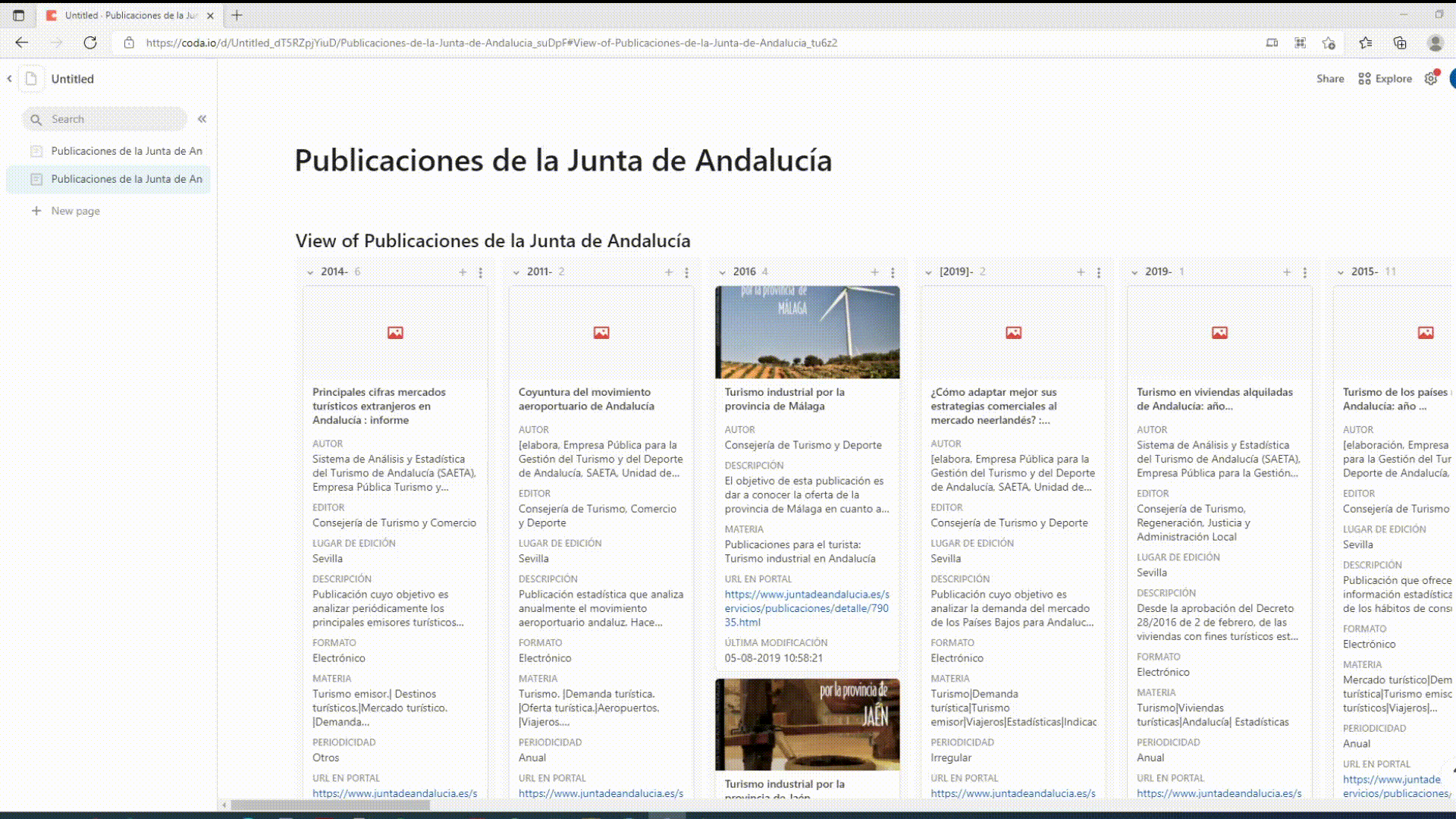Viewport: 1456px width, 819px height.
Task: Open the juntadeandalucia.es link on the Málaga card
Action: click(806, 607)
